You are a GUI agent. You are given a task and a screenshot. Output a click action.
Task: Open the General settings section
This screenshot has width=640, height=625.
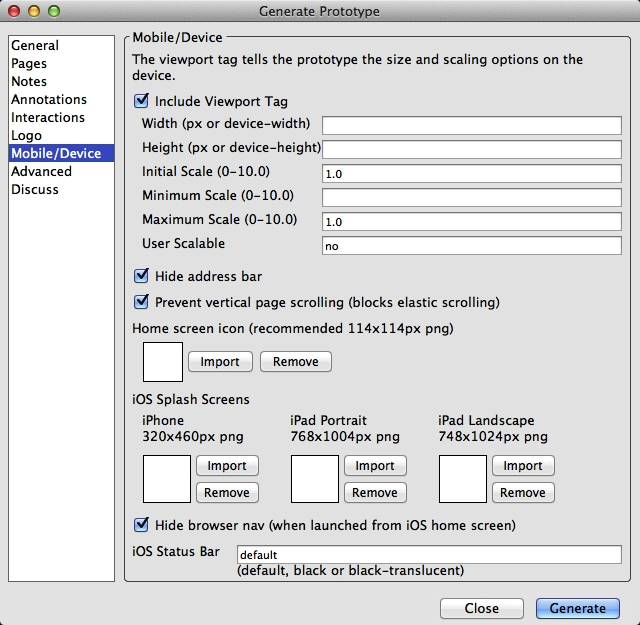[x=35, y=45]
